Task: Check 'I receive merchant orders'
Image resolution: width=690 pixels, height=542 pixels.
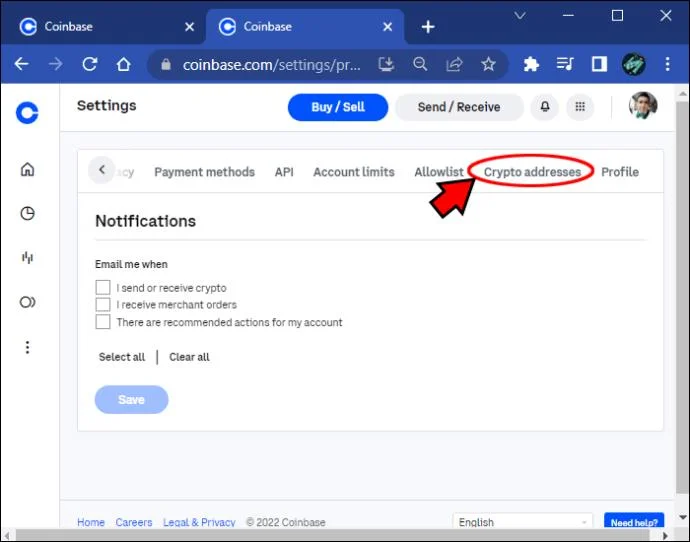Action: [x=103, y=304]
